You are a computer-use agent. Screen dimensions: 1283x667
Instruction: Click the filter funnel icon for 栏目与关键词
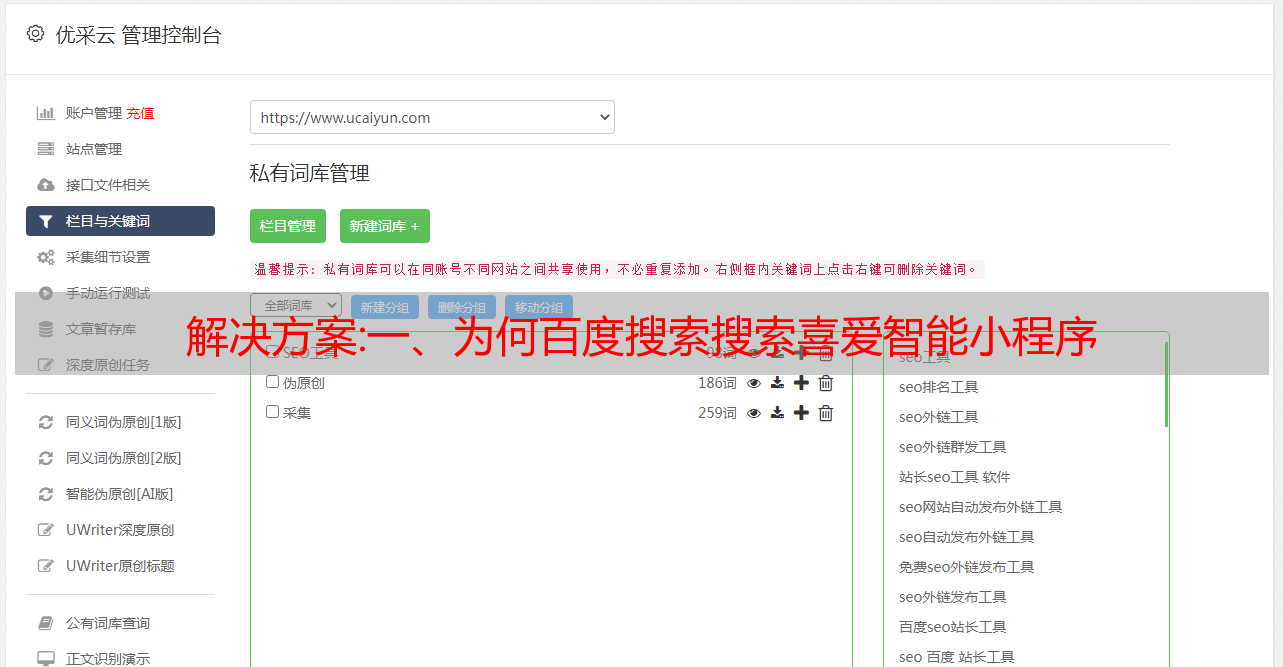[46, 221]
